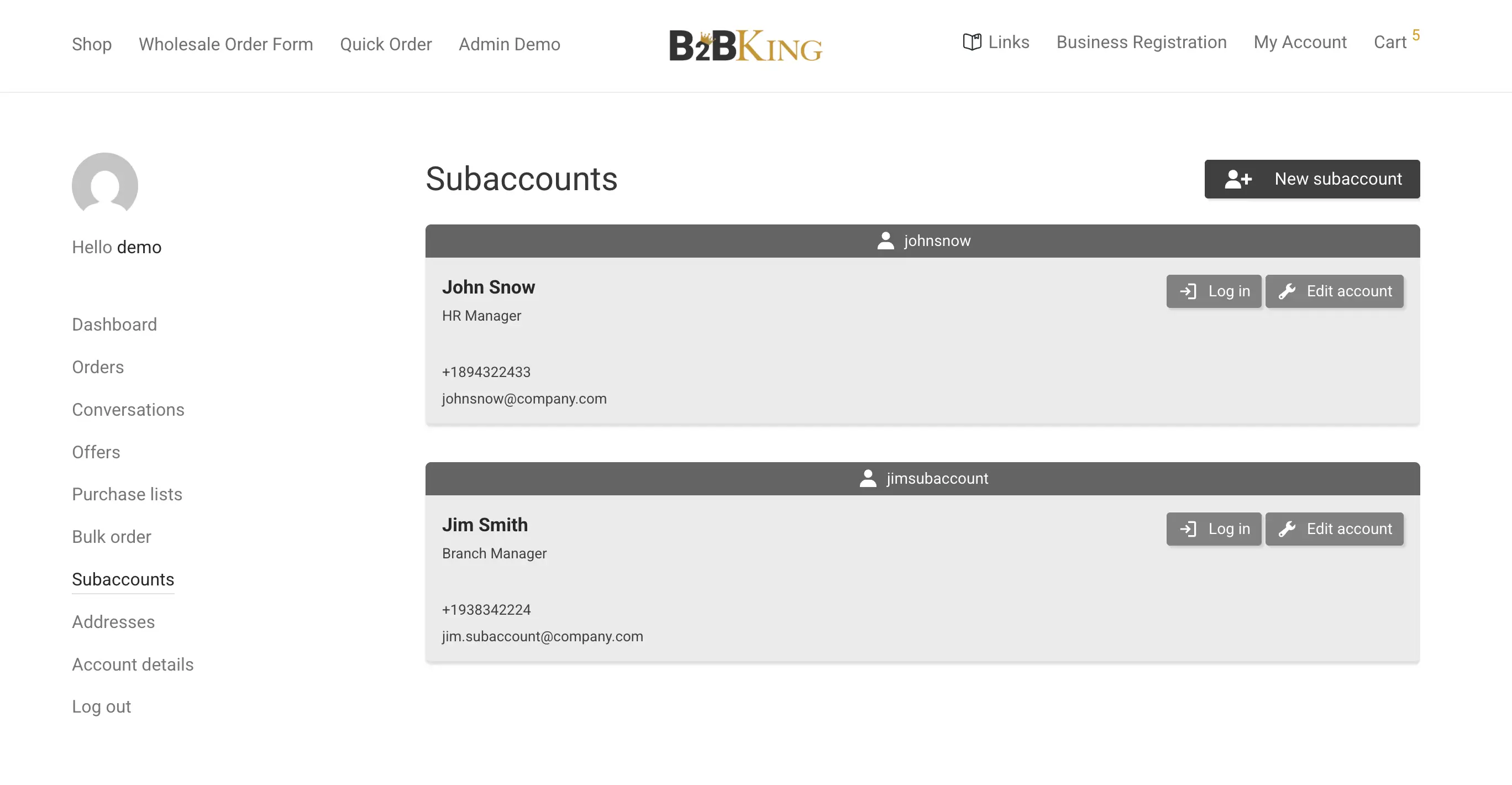The width and height of the screenshot is (1512, 785).
Task: Log in as John Snow subaccount
Action: point(1213,291)
